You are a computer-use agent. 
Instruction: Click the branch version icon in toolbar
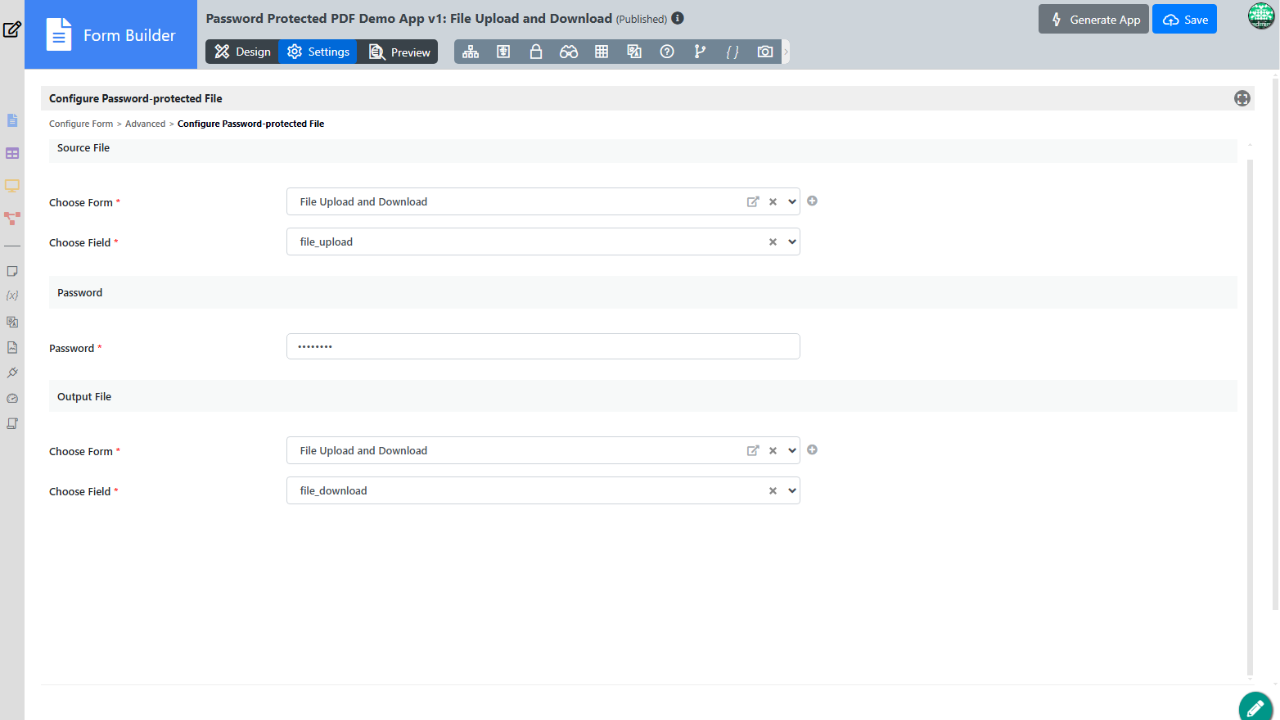700,52
